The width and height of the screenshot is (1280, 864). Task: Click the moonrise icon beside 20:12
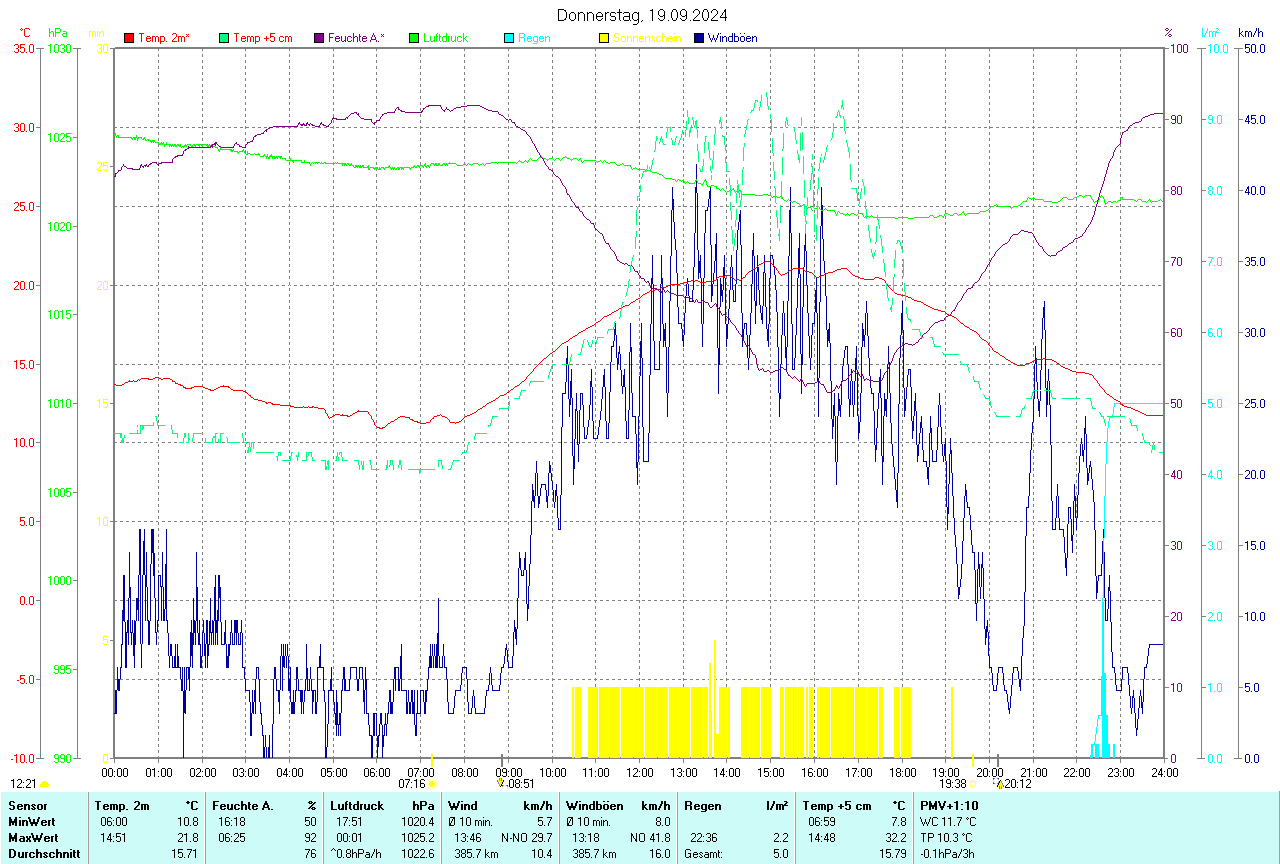pyautogui.click(x=999, y=784)
